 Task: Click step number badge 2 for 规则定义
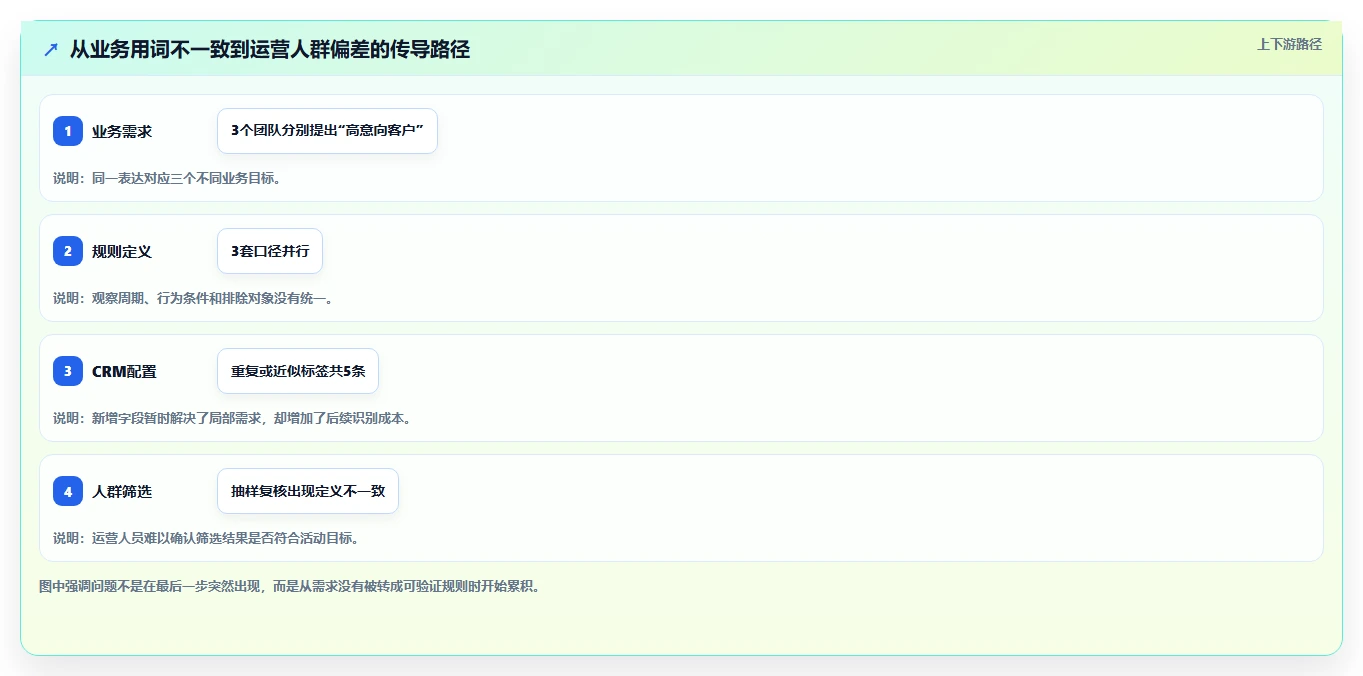pos(68,251)
